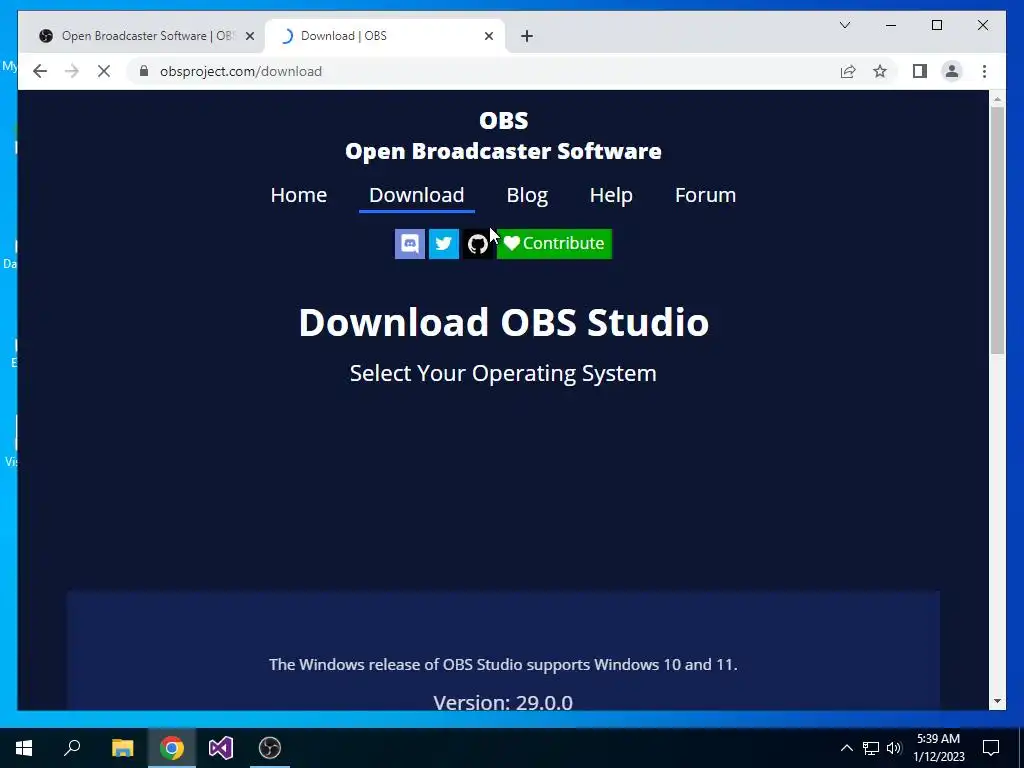Click the Select Your Operating System text

click(x=503, y=373)
